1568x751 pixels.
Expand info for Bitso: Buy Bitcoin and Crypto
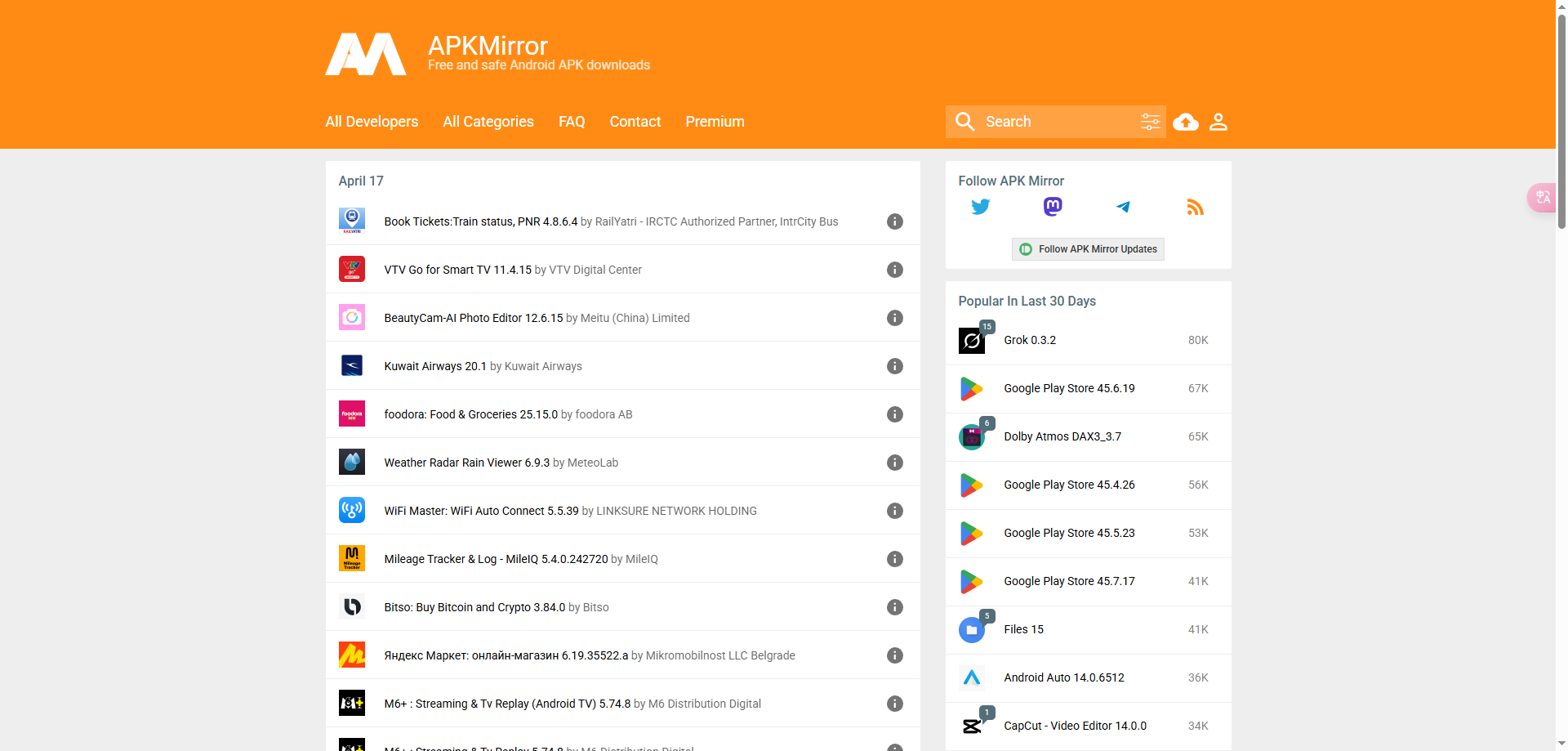895,607
